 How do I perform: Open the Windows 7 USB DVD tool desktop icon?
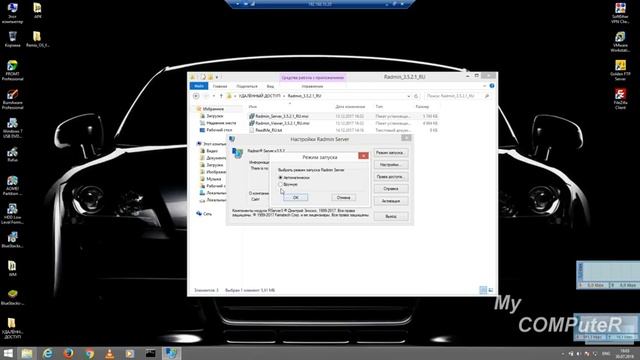tap(12, 128)
